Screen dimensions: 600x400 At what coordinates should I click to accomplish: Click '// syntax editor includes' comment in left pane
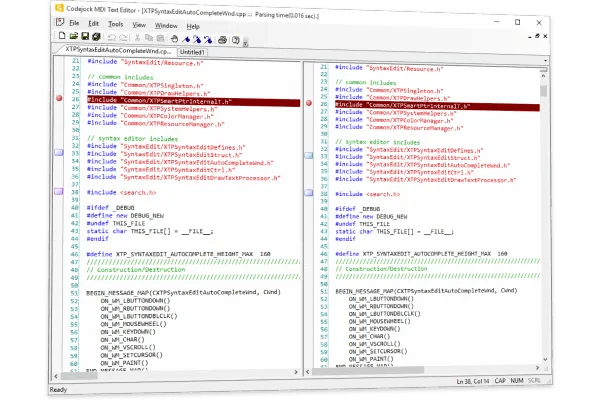[x=132, y=139]
